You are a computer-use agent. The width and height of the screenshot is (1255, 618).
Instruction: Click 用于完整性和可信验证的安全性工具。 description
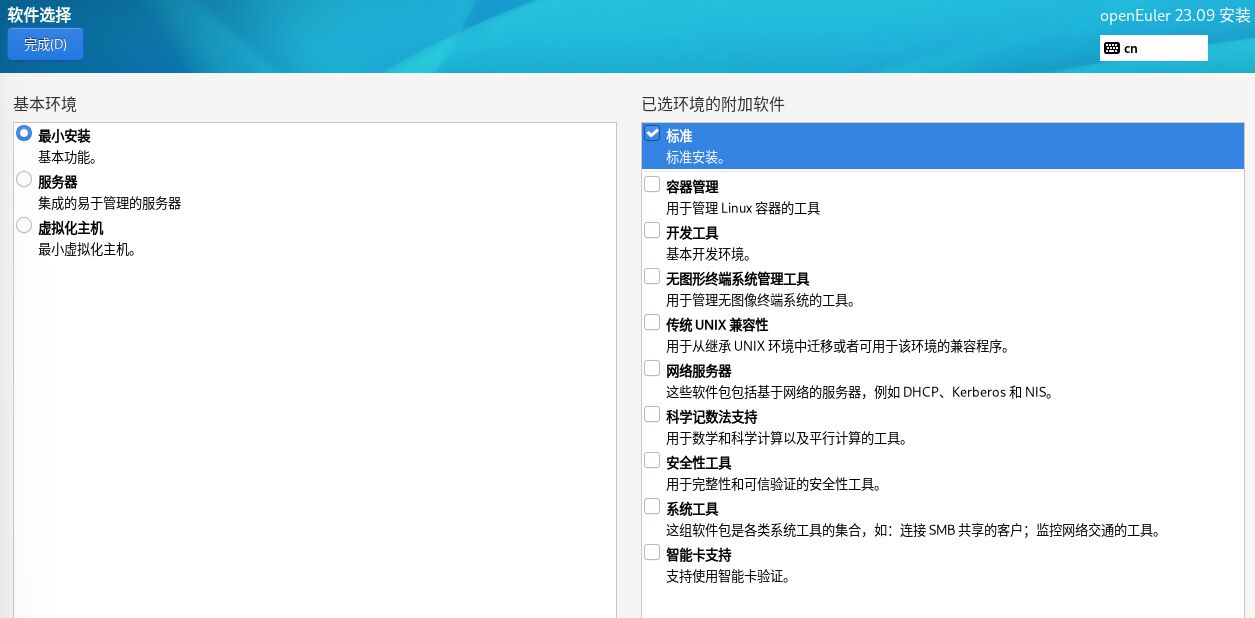(x=774, y=484)
